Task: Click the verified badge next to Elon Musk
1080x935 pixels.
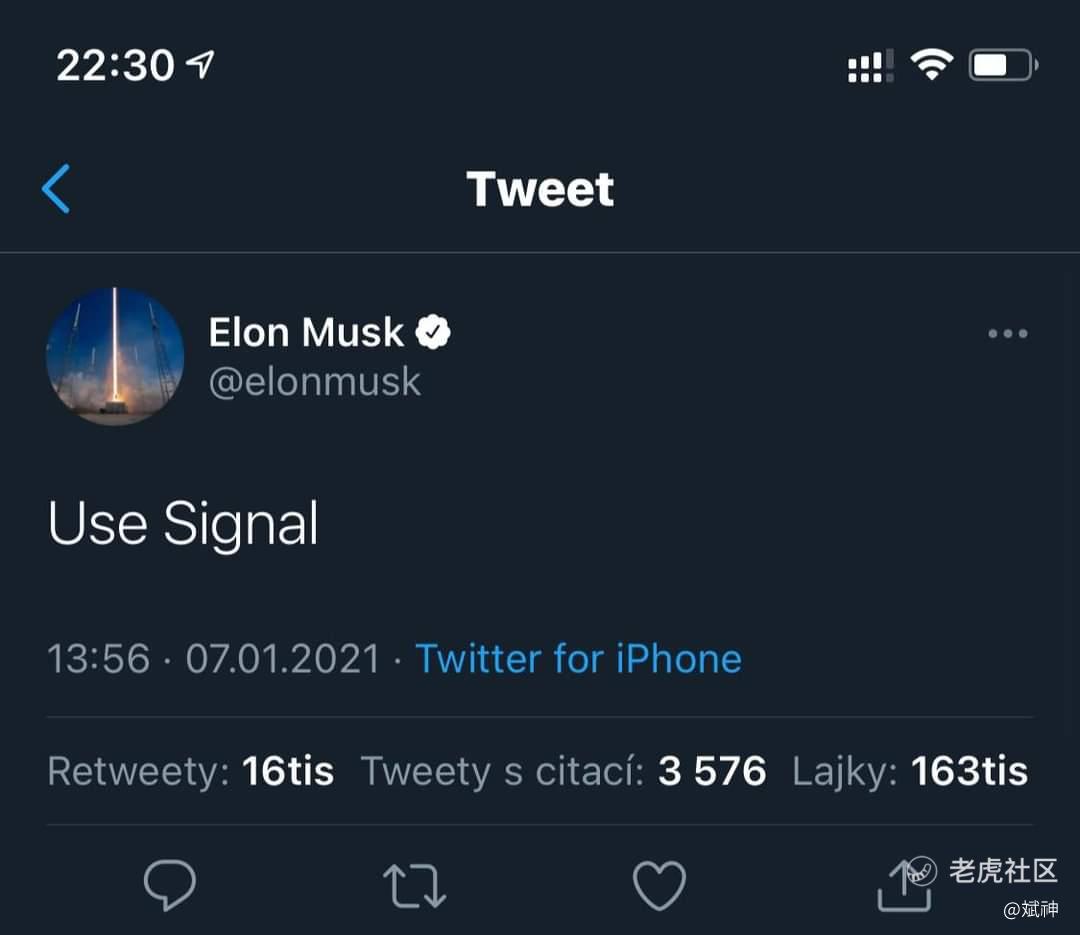Action: tap(434, 331)
